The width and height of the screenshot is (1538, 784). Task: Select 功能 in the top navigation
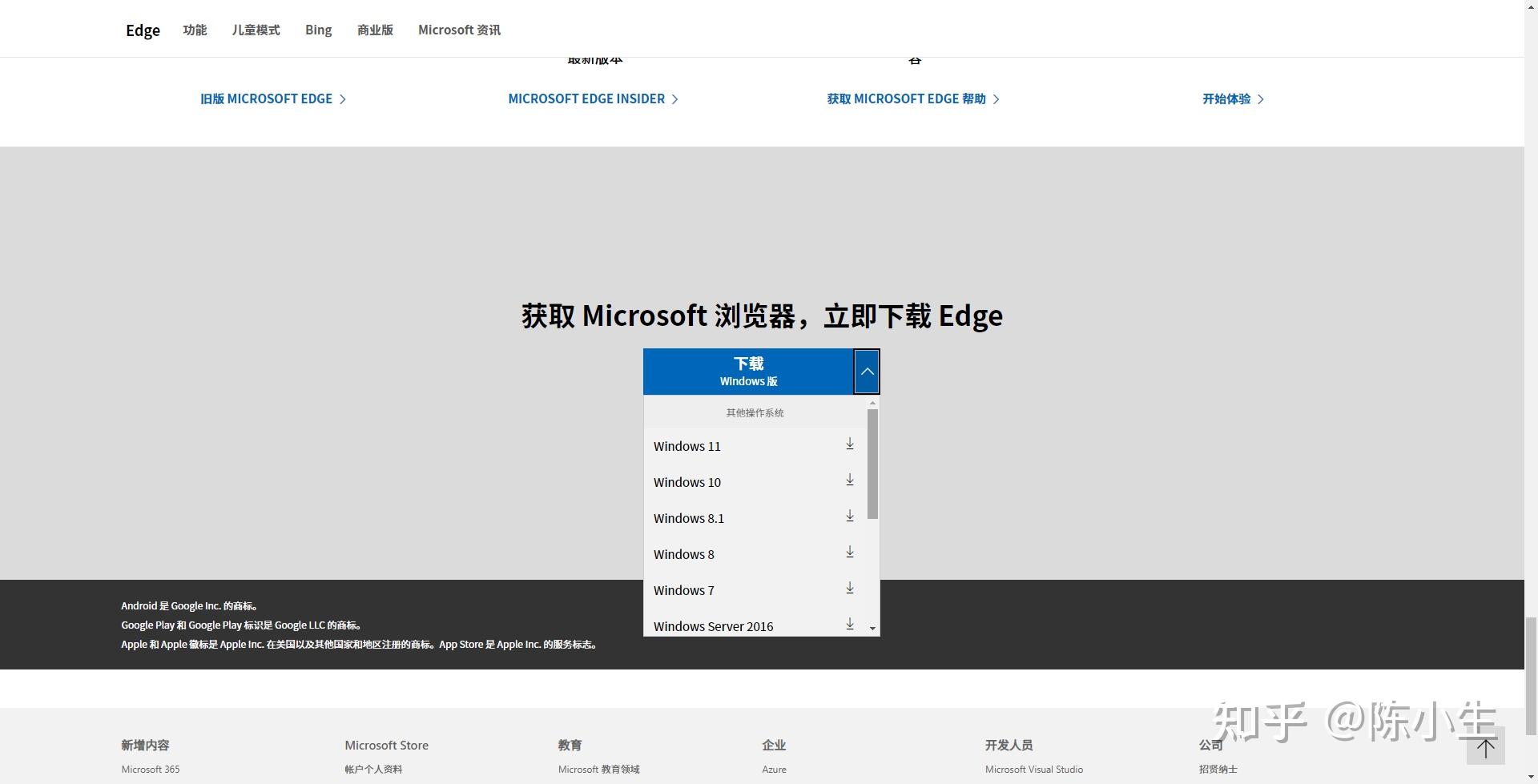pos(195,30)
